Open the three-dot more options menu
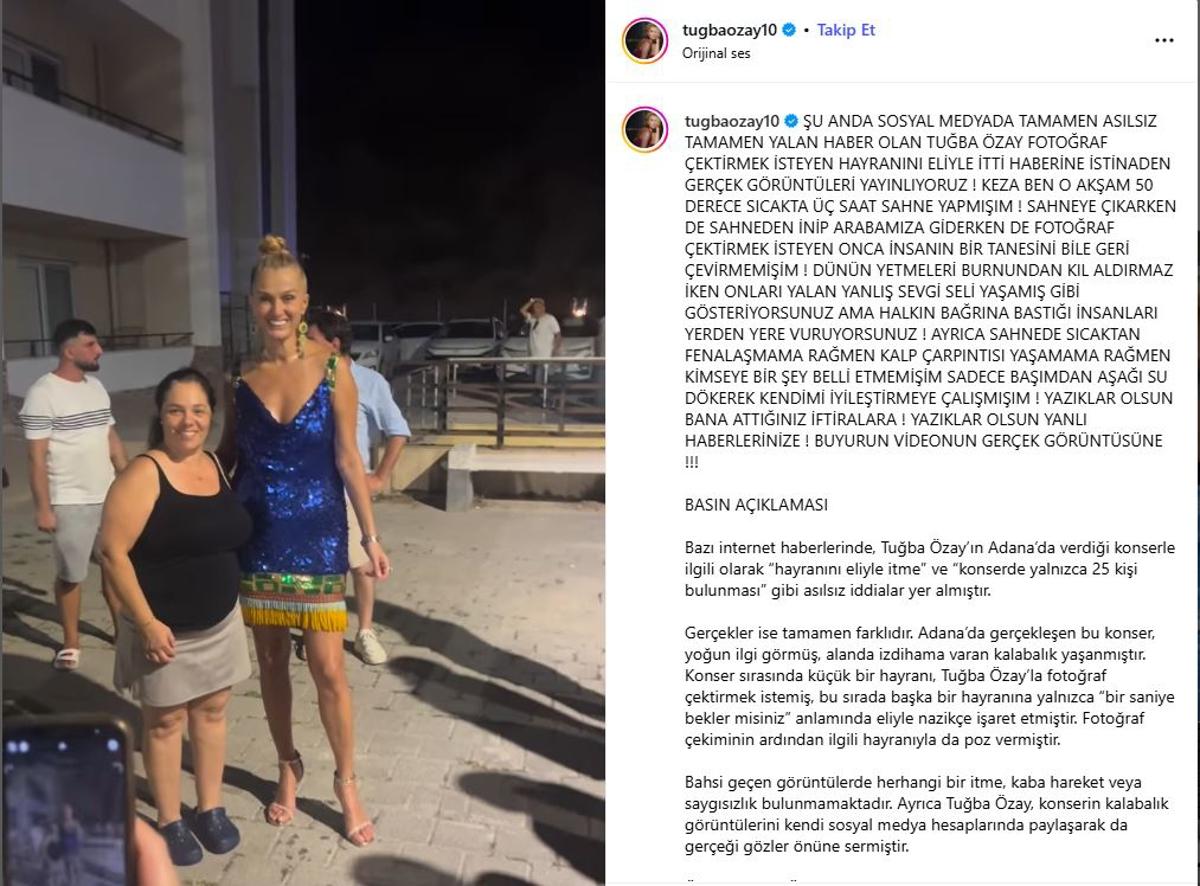1200x886 pixels. click(1164, 41)
